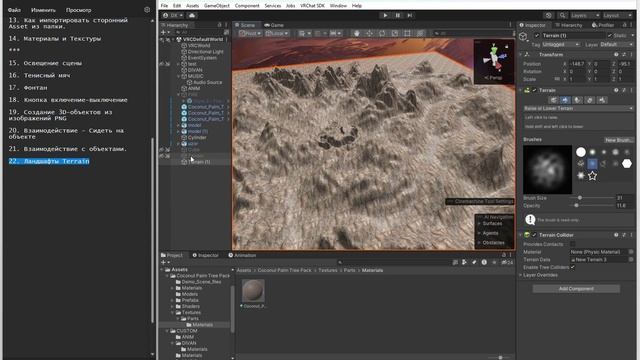
Task: Click the Step frame button
Action: point(410,16)
